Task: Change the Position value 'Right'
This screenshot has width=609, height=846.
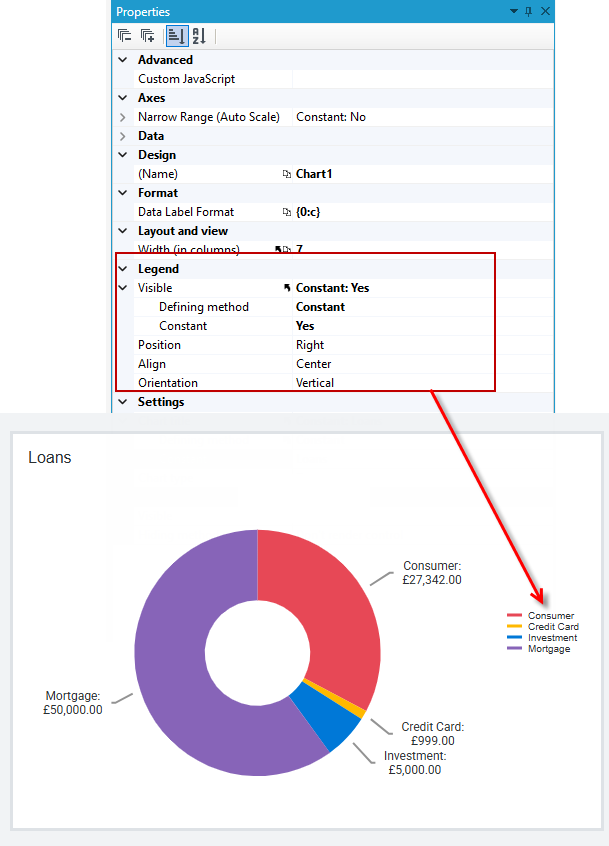Action: 310,345
